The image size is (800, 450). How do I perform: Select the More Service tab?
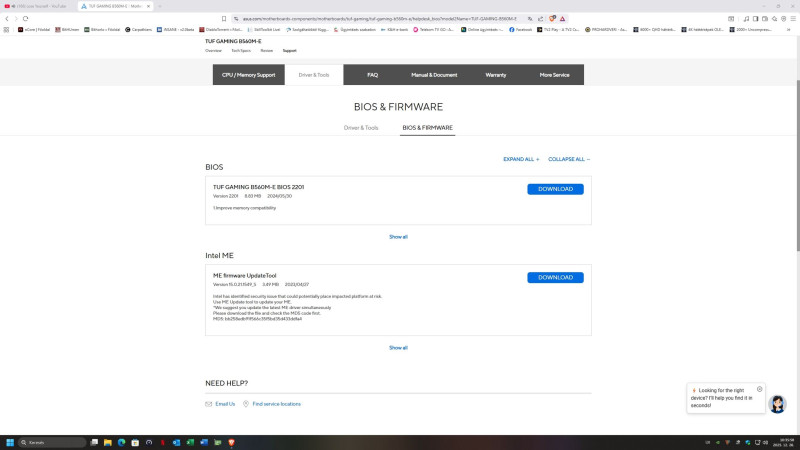[x=554, y=74]
